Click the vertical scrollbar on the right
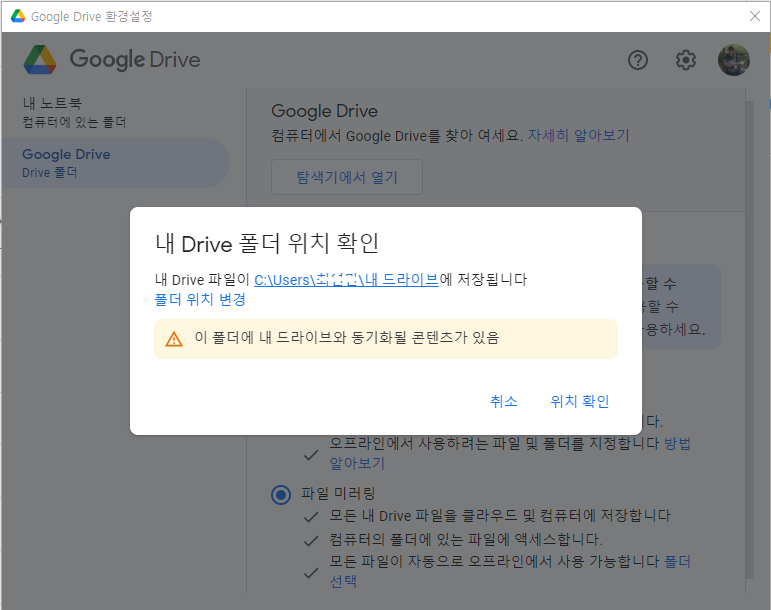The height and width of the screenshot is (610, 771). point(749,339)
